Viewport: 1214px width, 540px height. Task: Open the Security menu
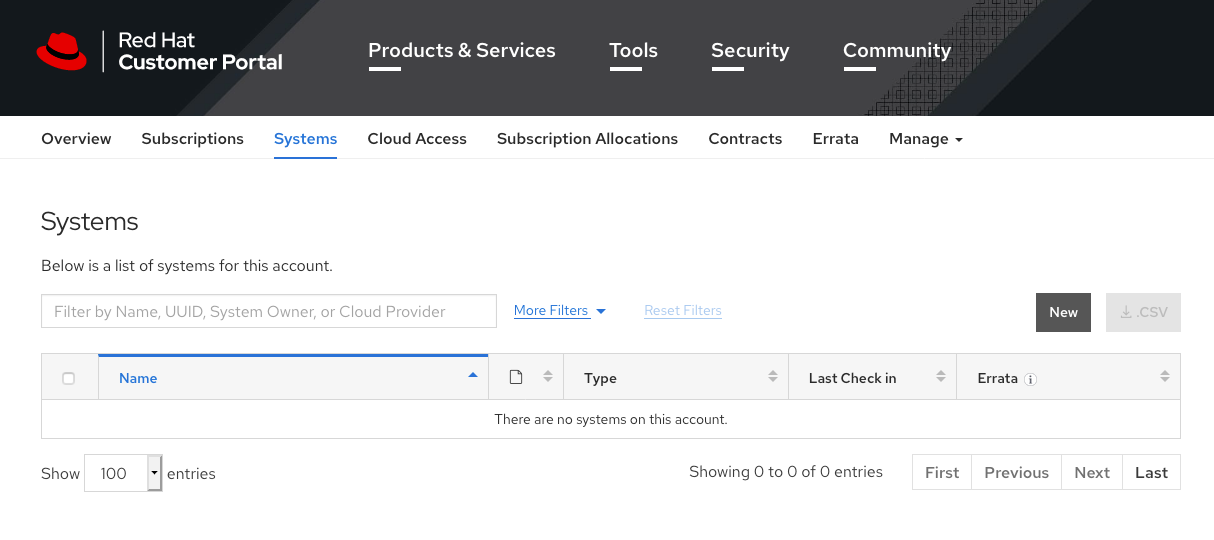tap(750, 50)
